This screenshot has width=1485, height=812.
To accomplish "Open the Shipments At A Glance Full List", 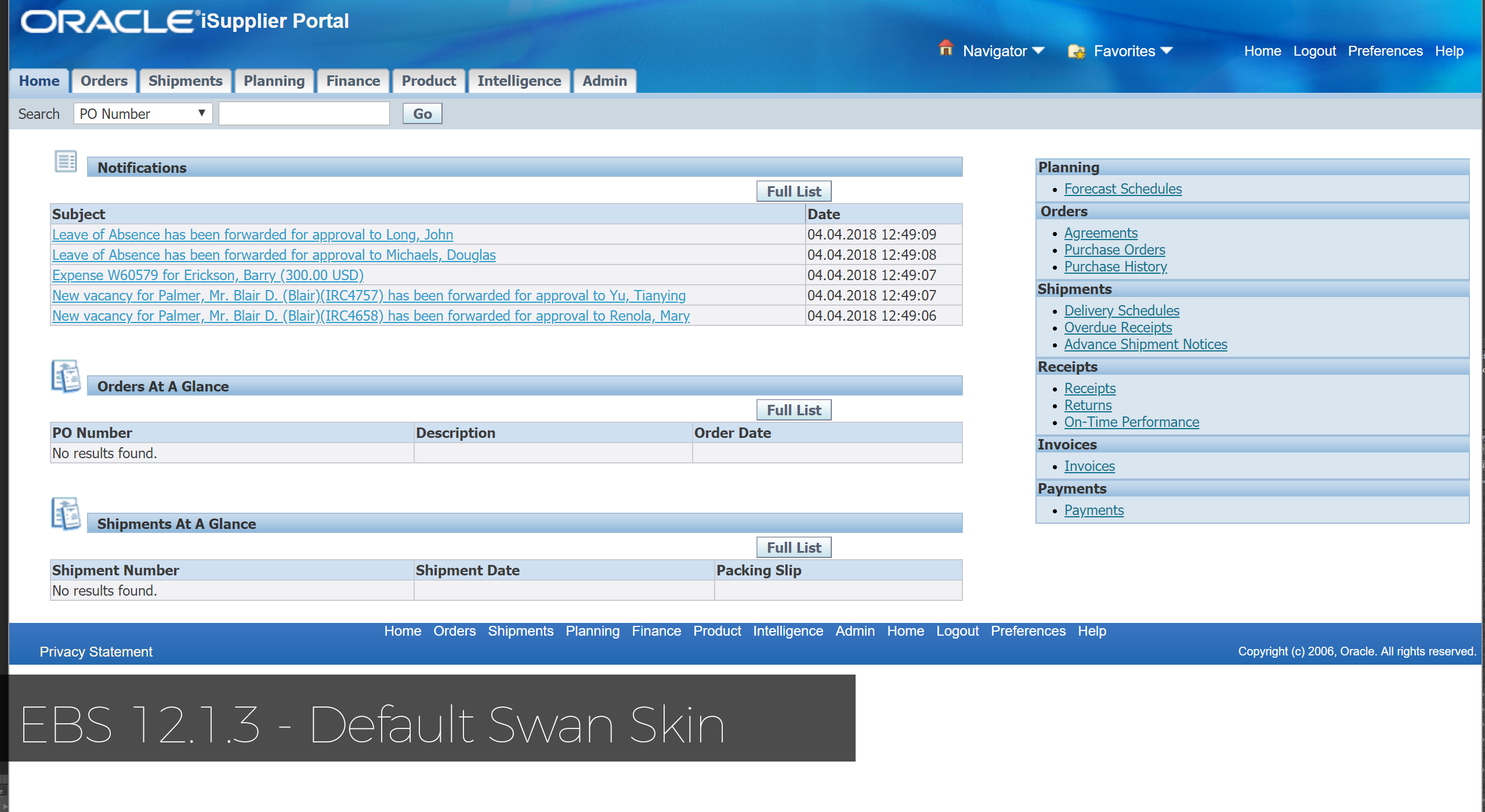I will [794, 548].
